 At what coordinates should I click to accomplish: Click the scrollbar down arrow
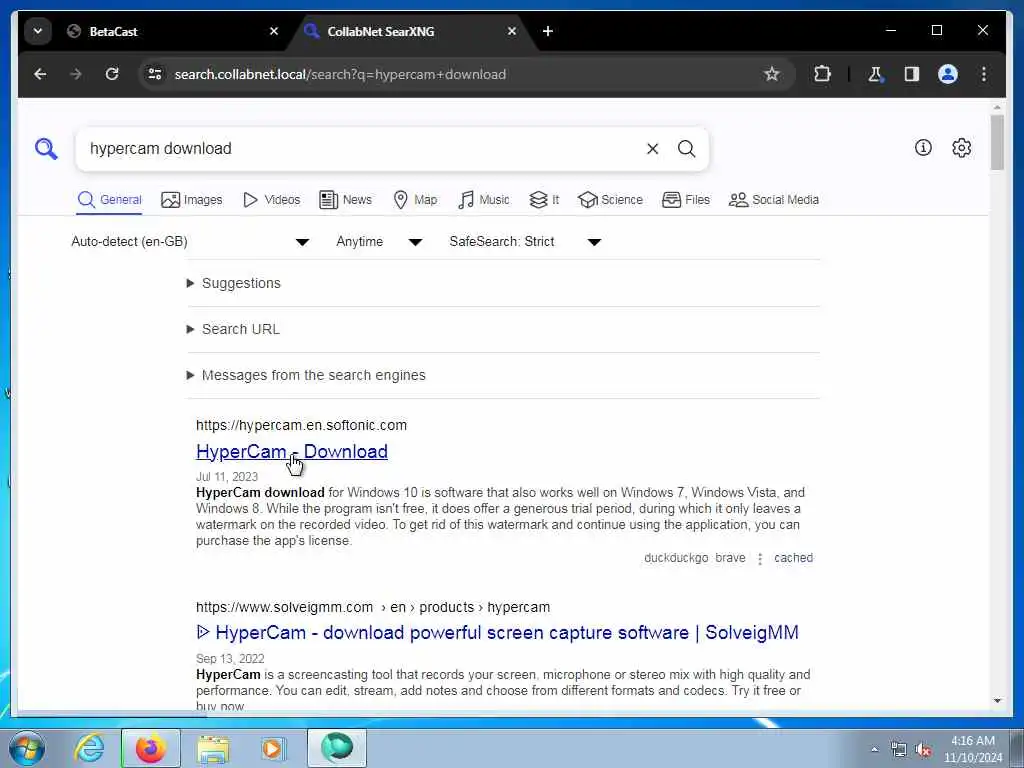point(997,701)
